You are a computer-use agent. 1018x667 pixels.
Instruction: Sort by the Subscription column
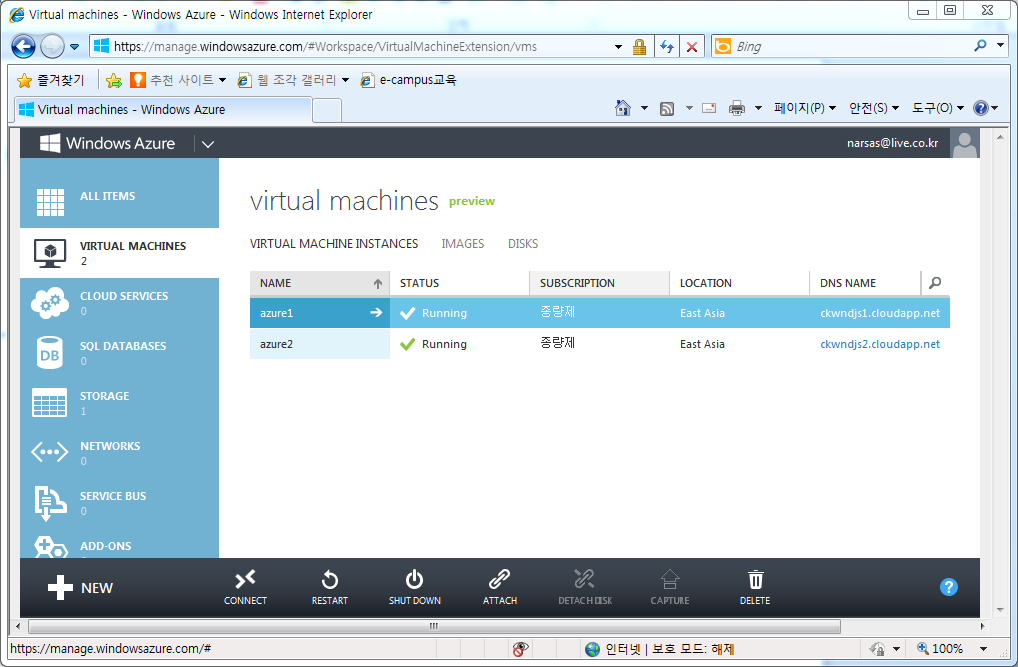coord(599,283)
